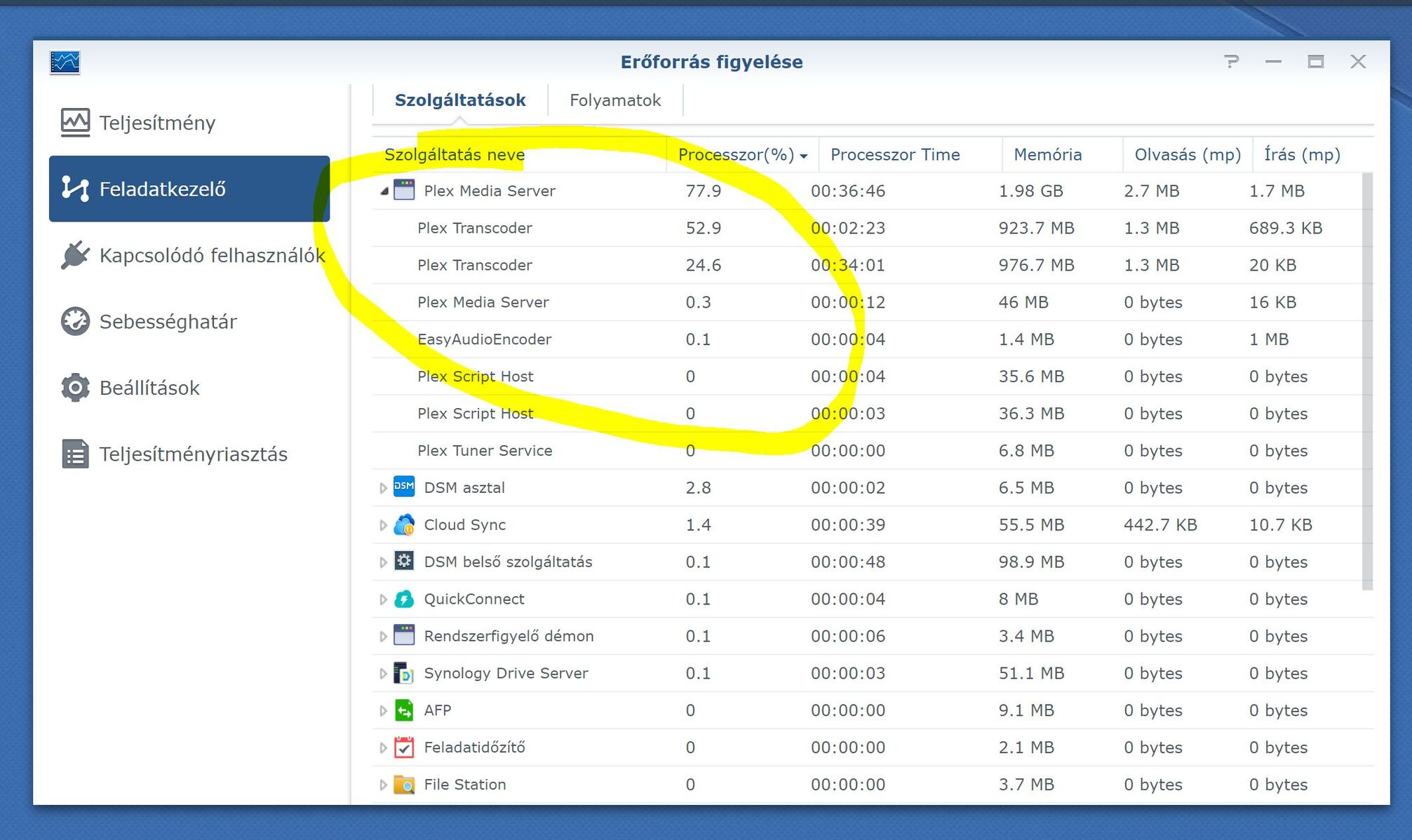Expand the Feladatidőzítő row
Screen dimensions: 1412x840
383,747
